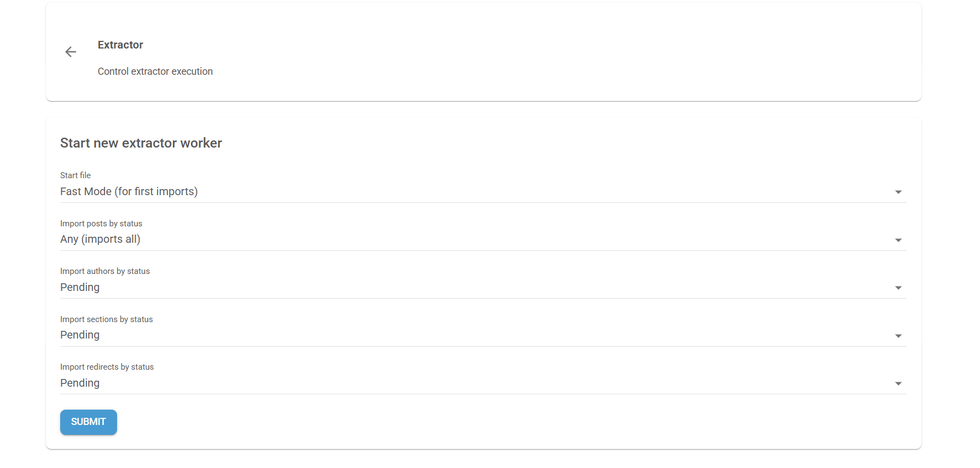This screenshot has width=980, height=468.
Task: Expand the Start file dropdown arrow
Action: (x=898, y=192)
